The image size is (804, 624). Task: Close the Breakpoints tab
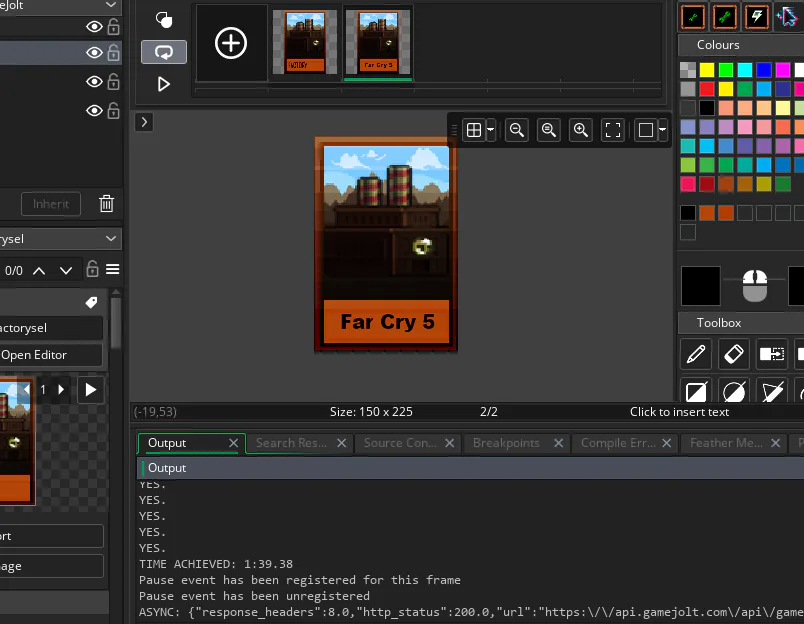[558, 443]
